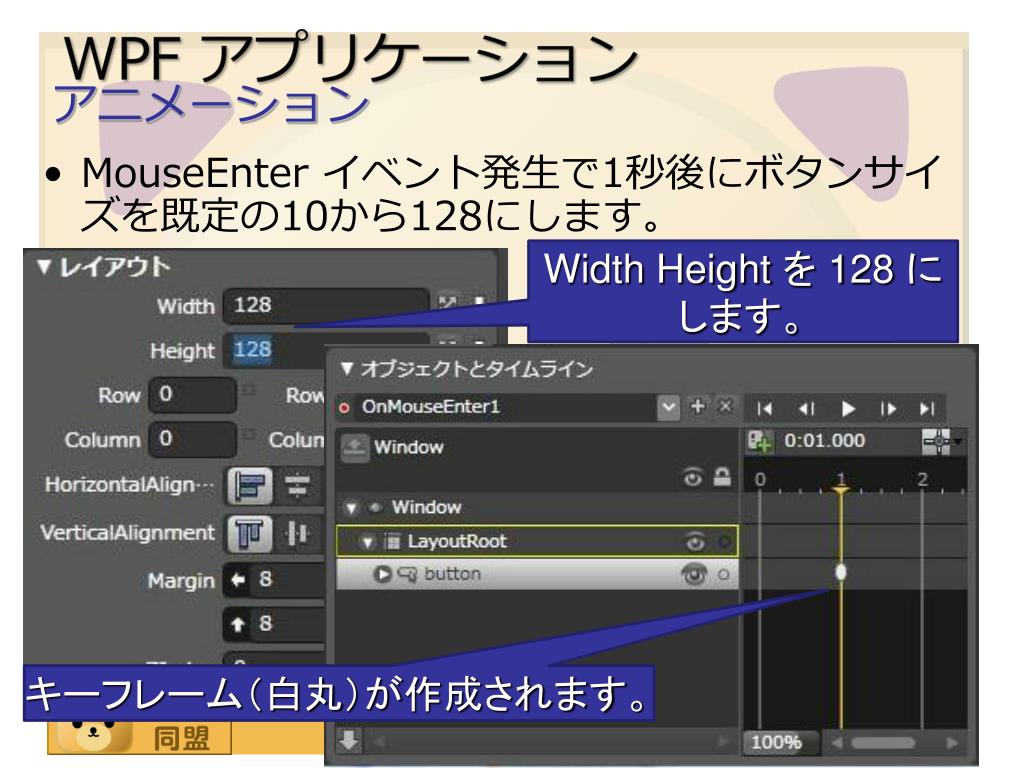Screen dimensions: 1024x768
Task: Click the Column value field
Action: point(192,438)
